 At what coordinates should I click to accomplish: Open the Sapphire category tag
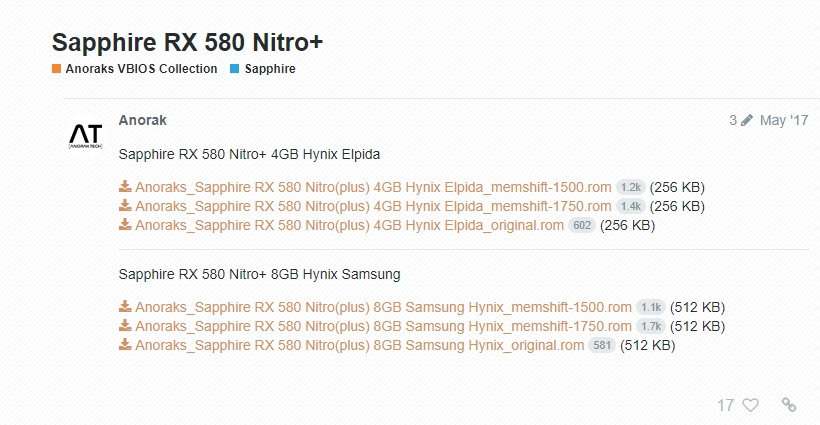point(269,69)
